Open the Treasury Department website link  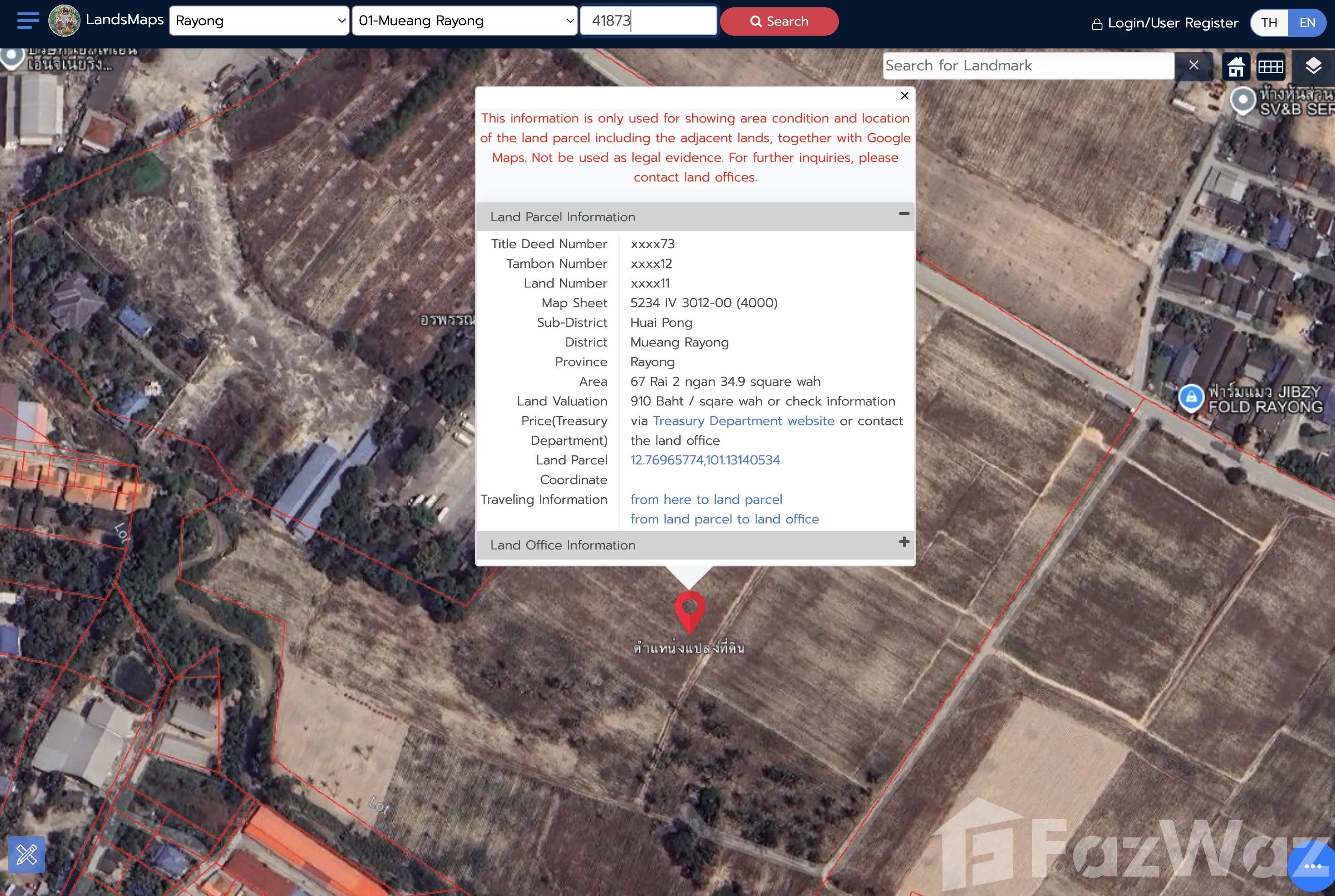743,421
